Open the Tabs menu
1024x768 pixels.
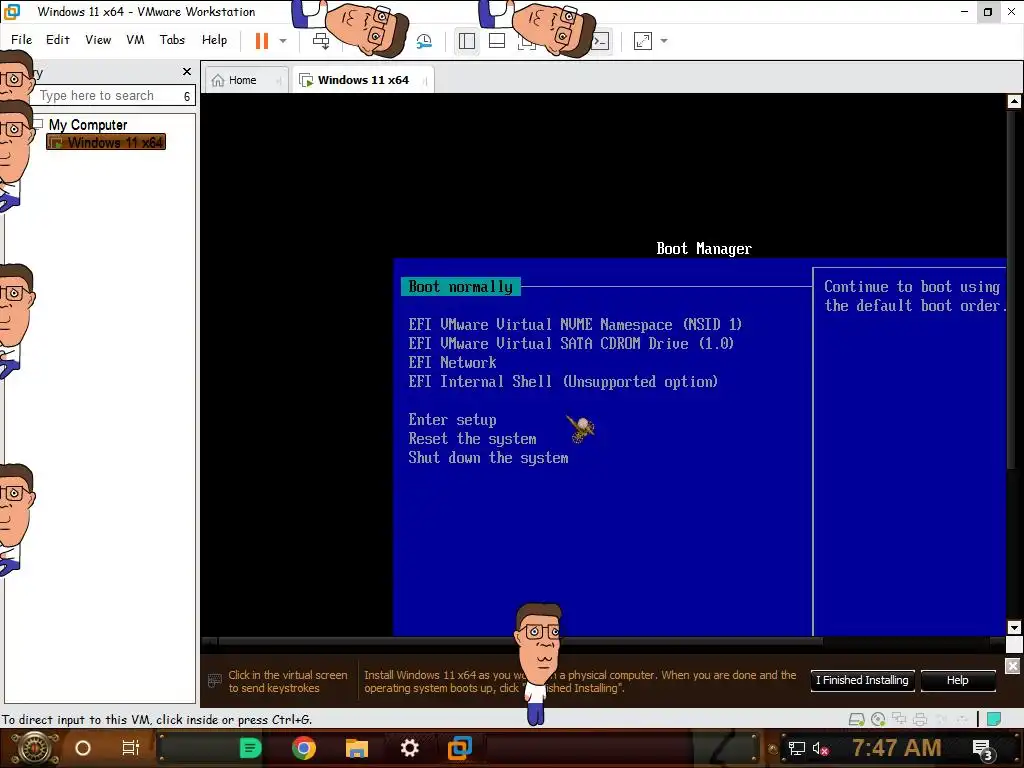tap(172, 40)
